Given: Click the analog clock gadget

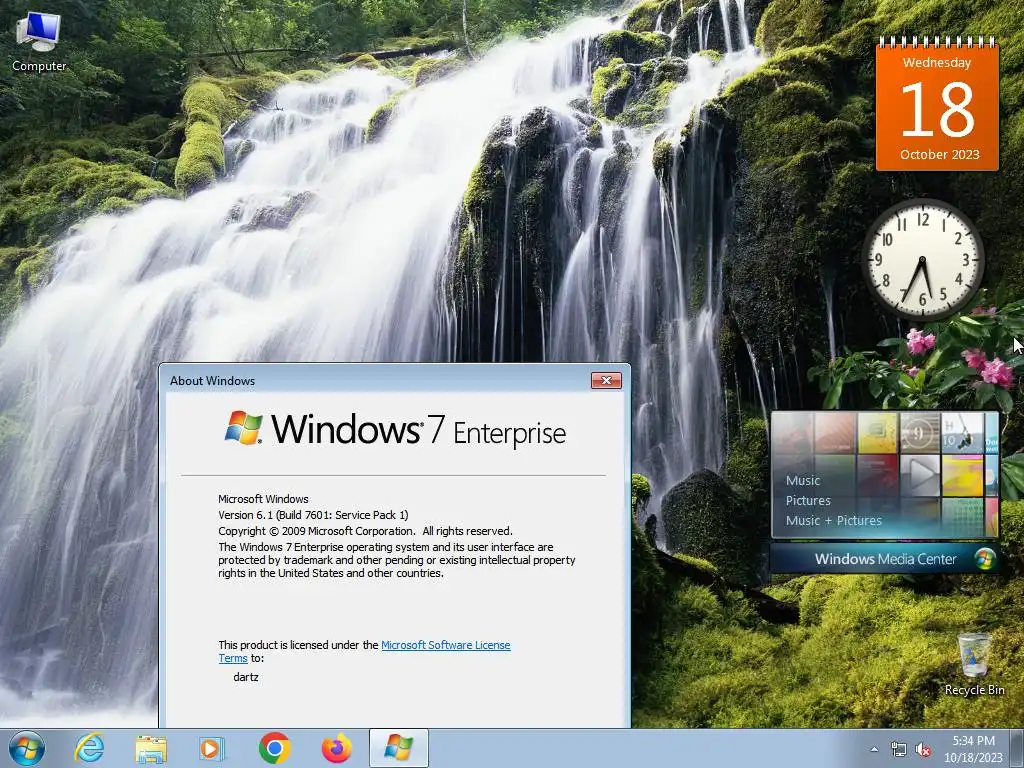Looking at the screenshot, I should (923, 259).
